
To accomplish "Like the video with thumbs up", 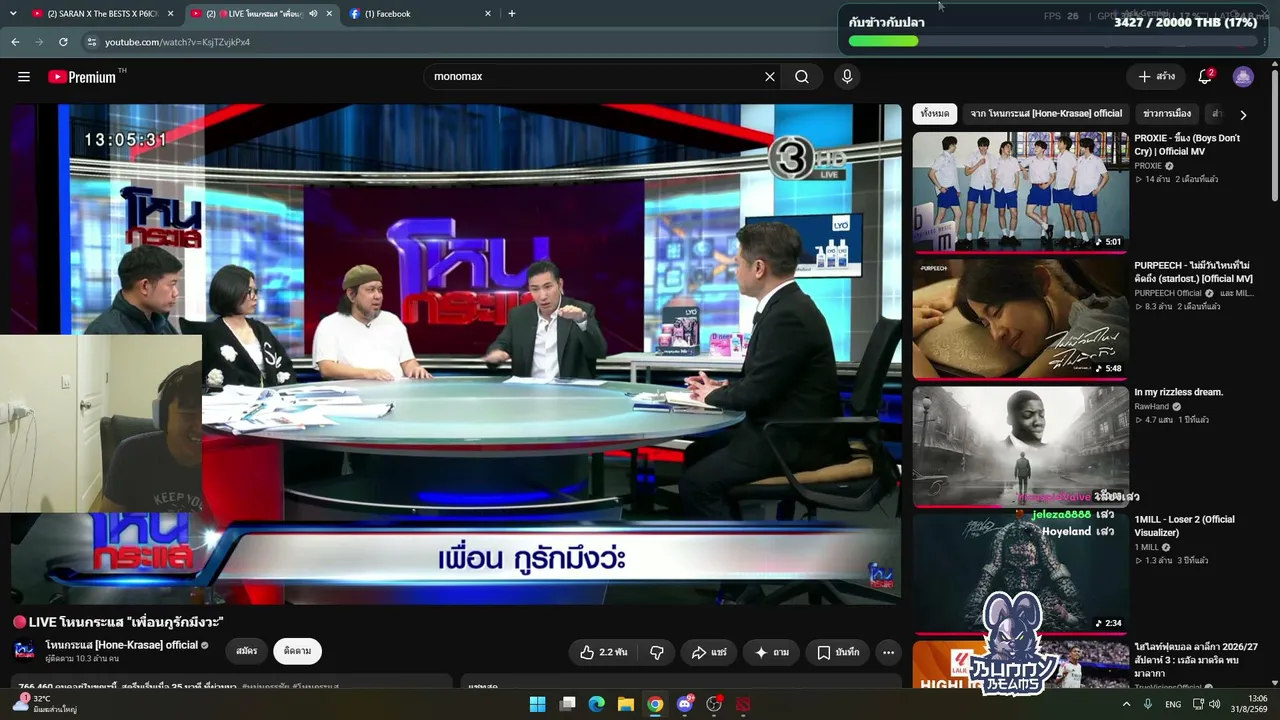I will click(604, 652).
